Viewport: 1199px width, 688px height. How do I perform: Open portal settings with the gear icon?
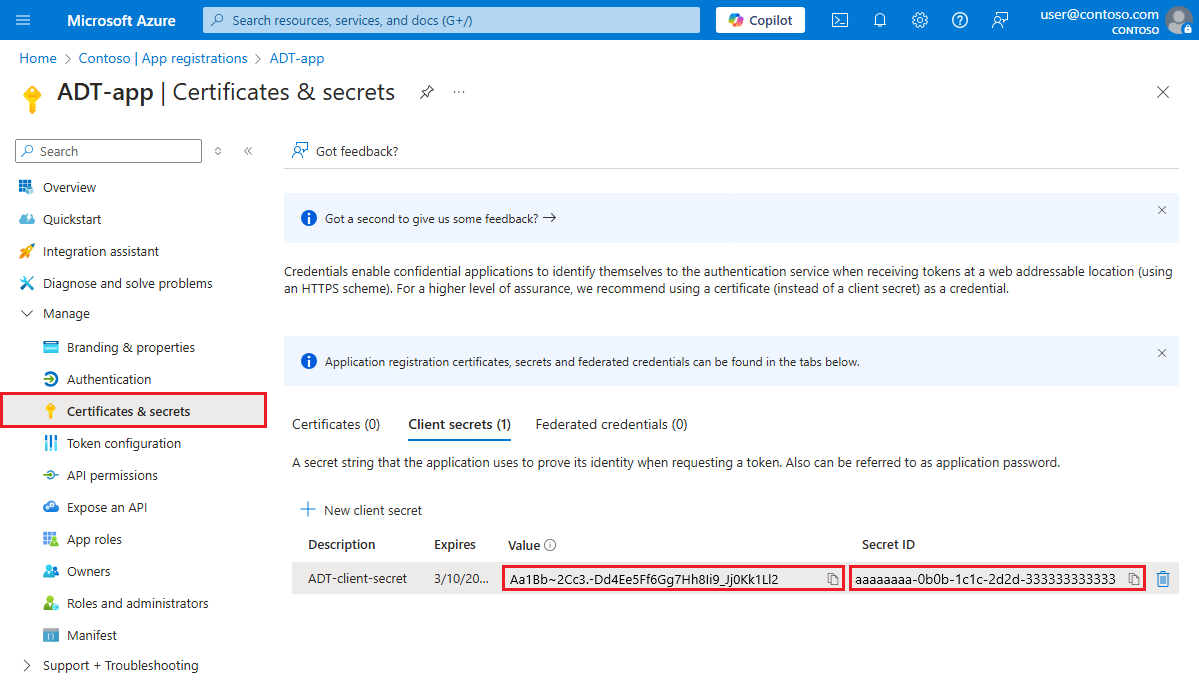coord(919,19)
